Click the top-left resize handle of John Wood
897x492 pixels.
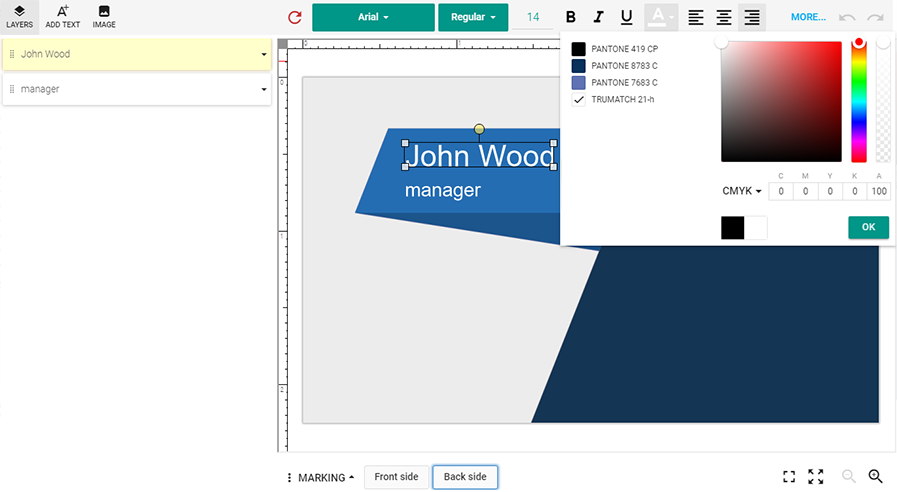pos(405,143)
